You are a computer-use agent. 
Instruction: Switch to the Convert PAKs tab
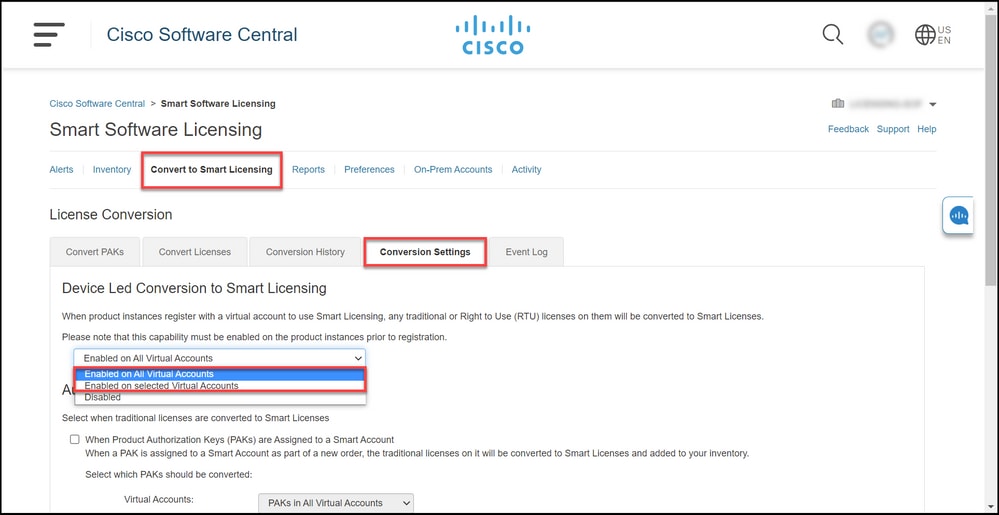point(95,252)
